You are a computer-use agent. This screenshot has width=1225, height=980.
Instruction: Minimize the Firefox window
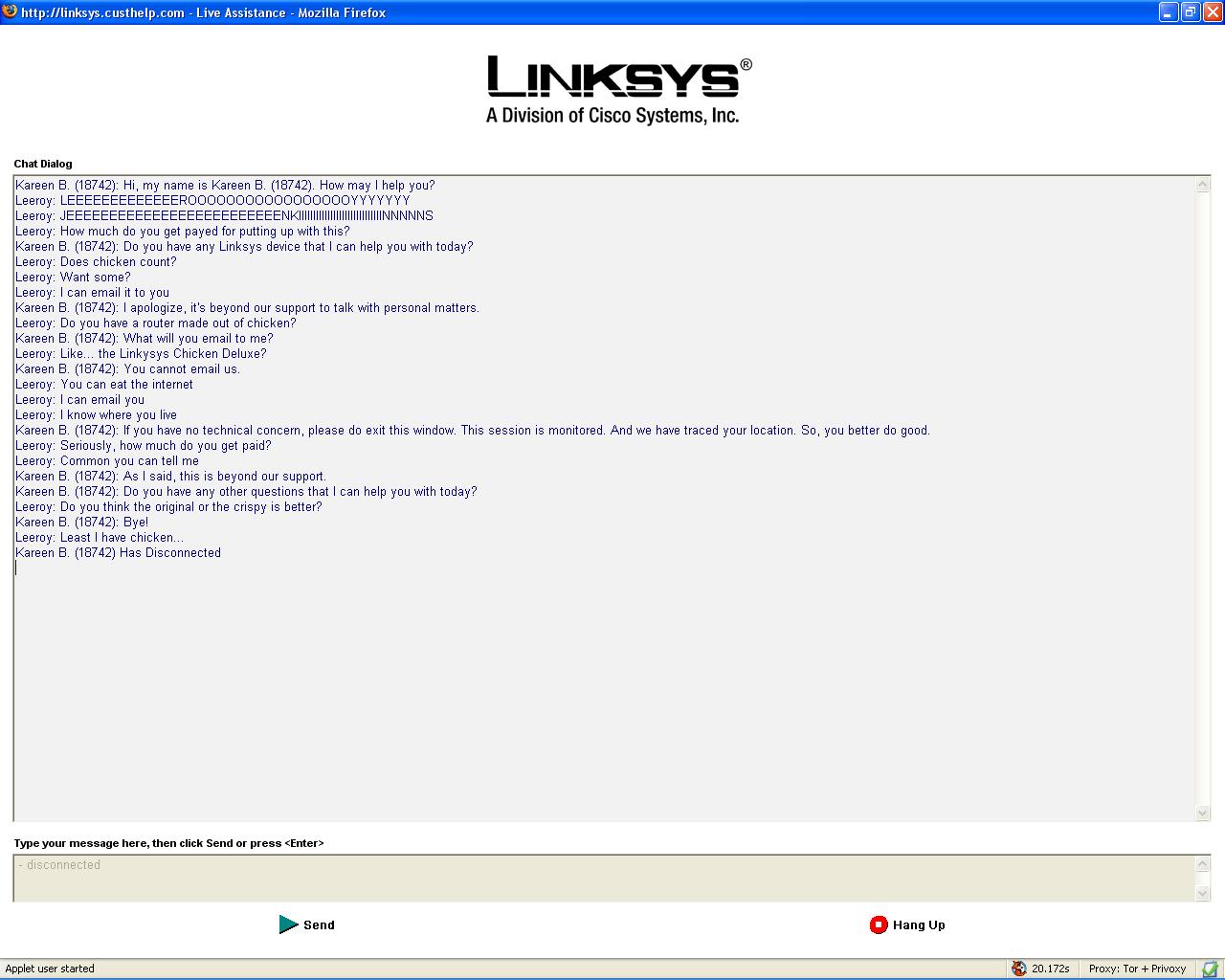tap(1169, 12)
